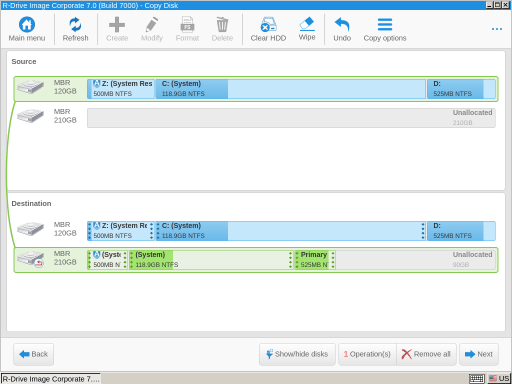Image resolution: width=512 pixels, height=384 pixels.
Task: Proceed with the Next button
Action: (x=479, y=354)
